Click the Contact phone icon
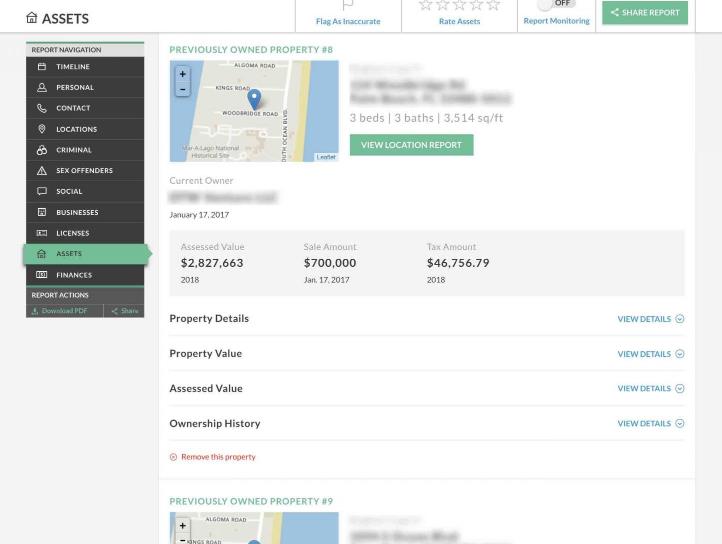This screenshot has height=544, width=722. point(42,108)
